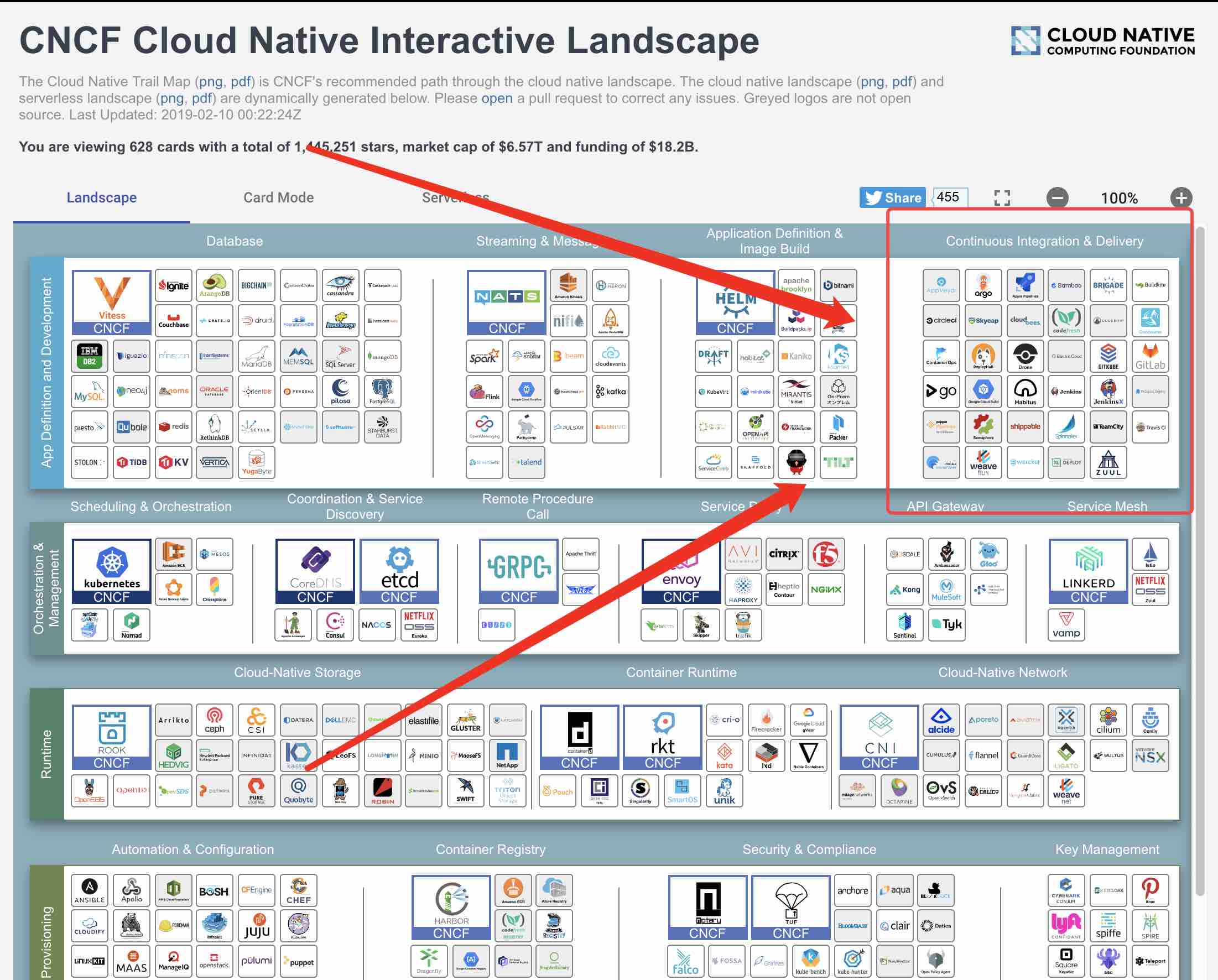Open the Harbor container registry card
The image size is (1218, 980).
(x=451, y=906)
